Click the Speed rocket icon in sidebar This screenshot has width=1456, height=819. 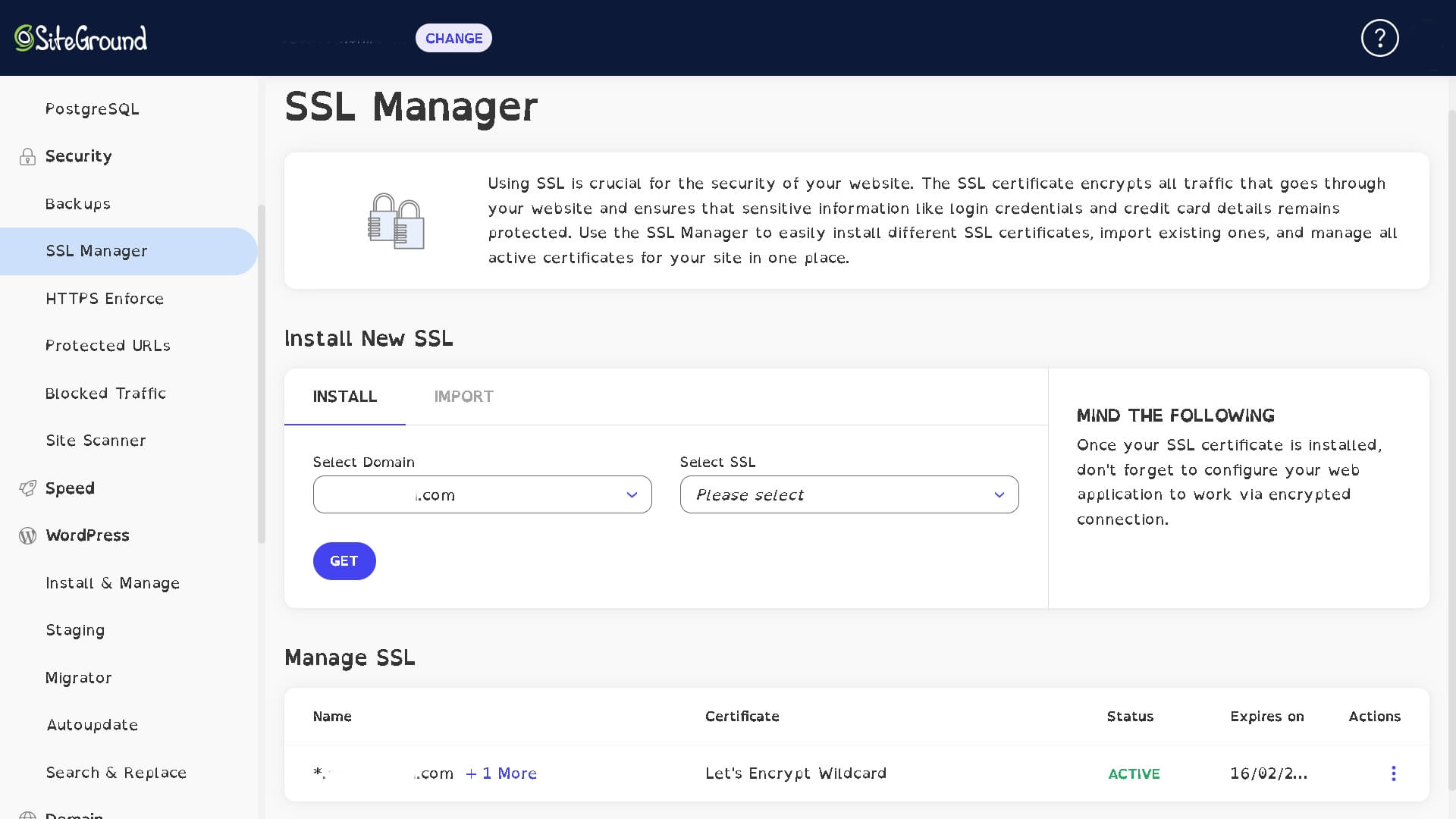(x=27, y=488)
